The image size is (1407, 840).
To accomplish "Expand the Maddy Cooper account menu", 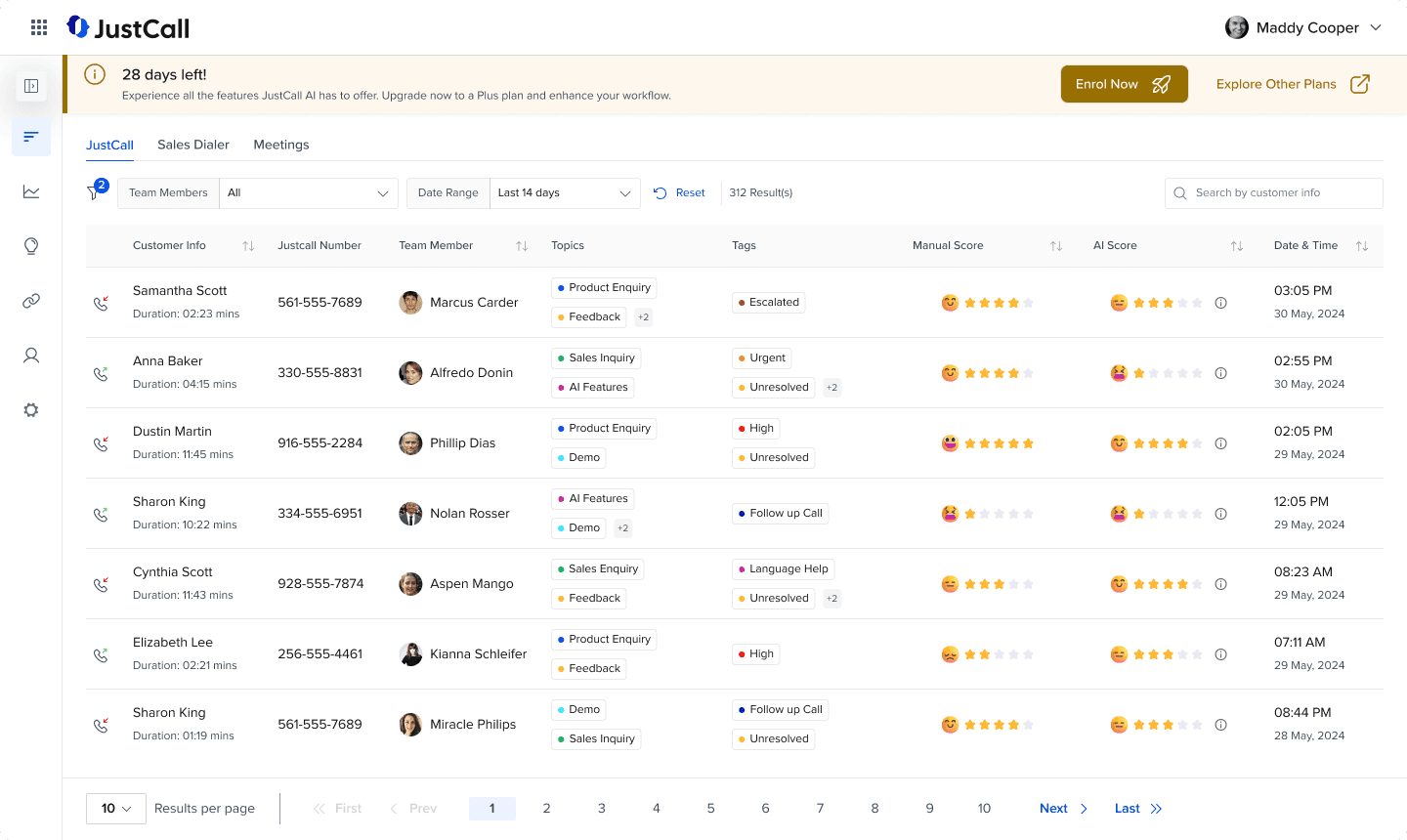I will pos(1376,27).
